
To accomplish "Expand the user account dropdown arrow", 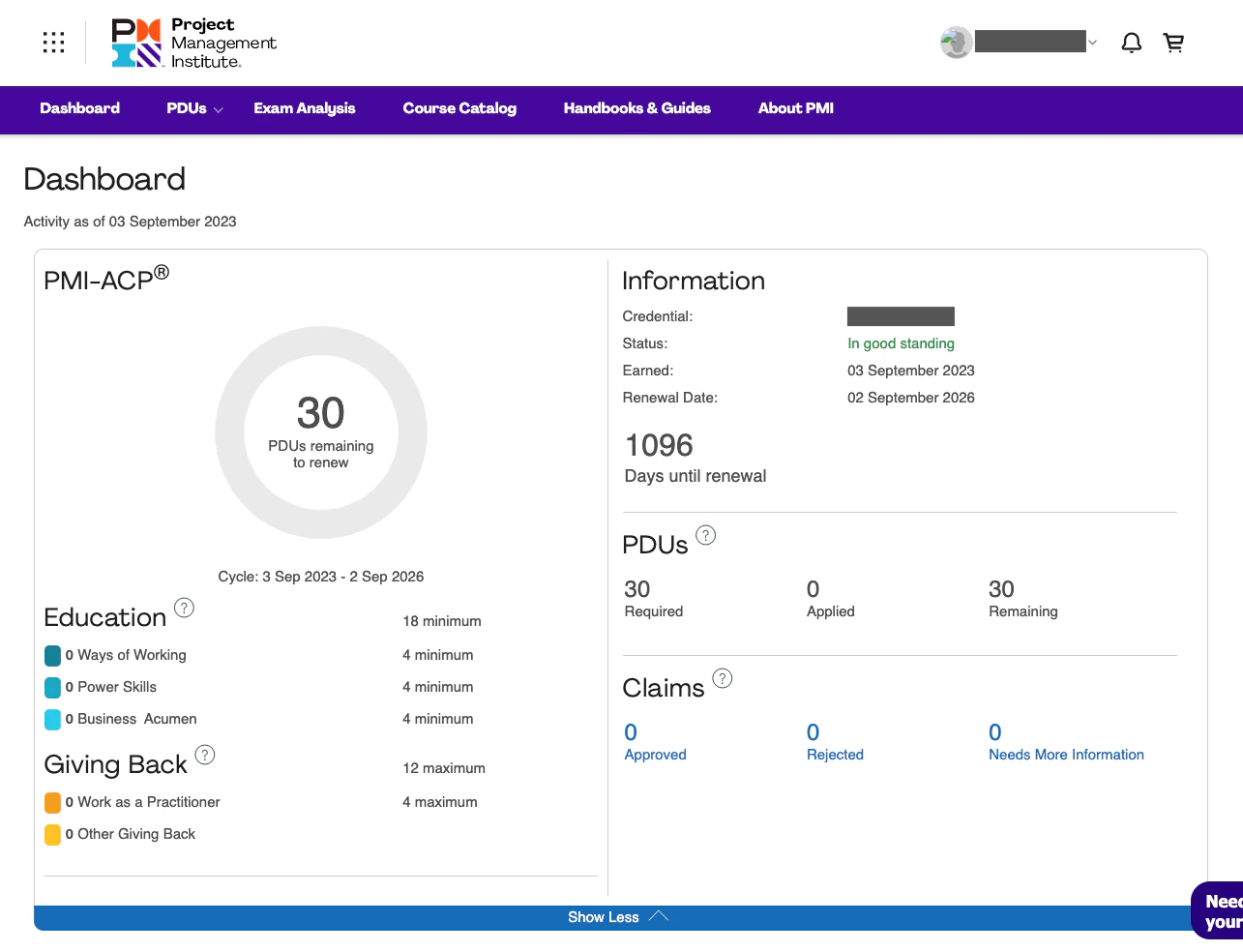I will [x=1092, y=43].
